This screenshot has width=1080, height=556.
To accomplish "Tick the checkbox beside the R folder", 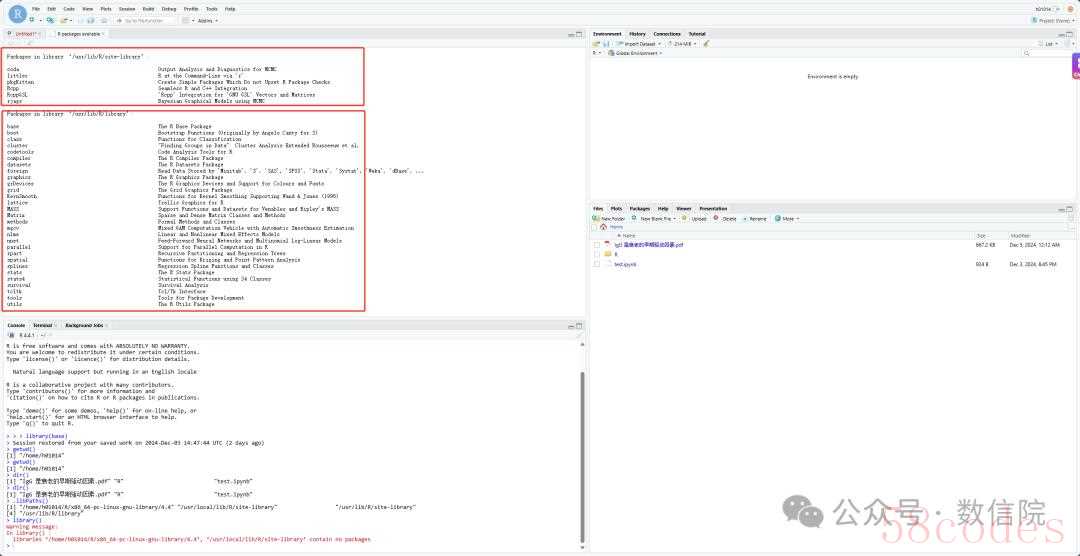I will (597, 254).
